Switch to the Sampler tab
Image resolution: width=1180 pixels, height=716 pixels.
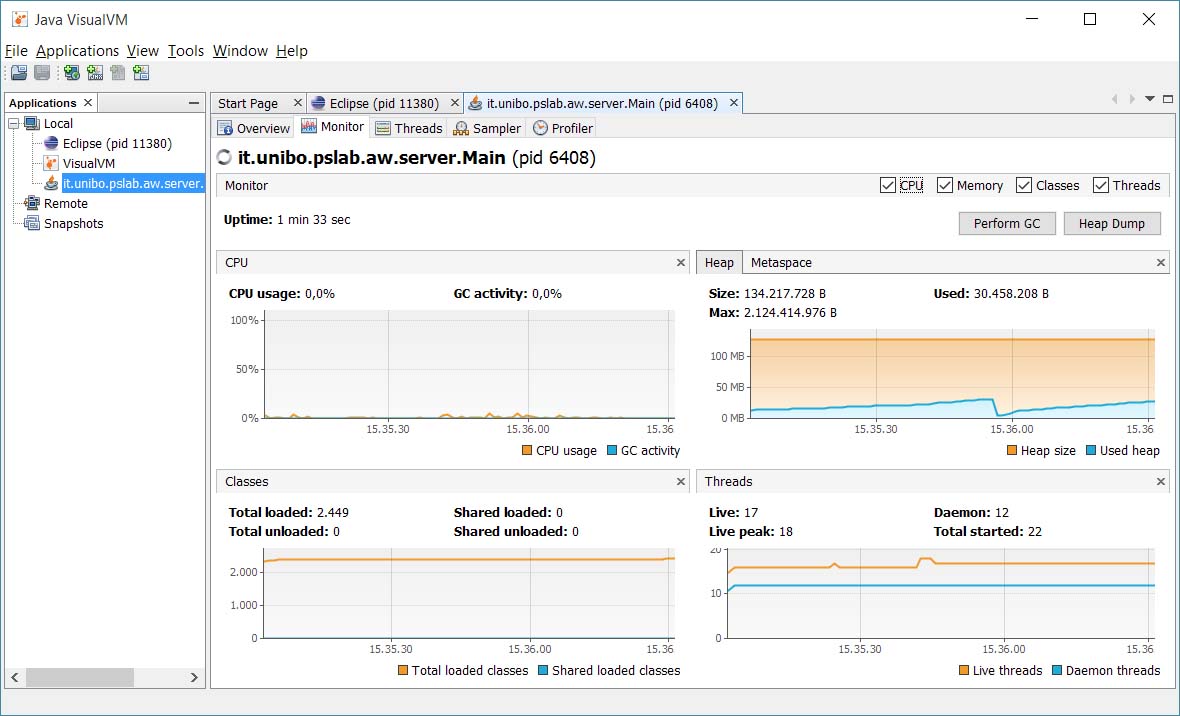[487, 128]
